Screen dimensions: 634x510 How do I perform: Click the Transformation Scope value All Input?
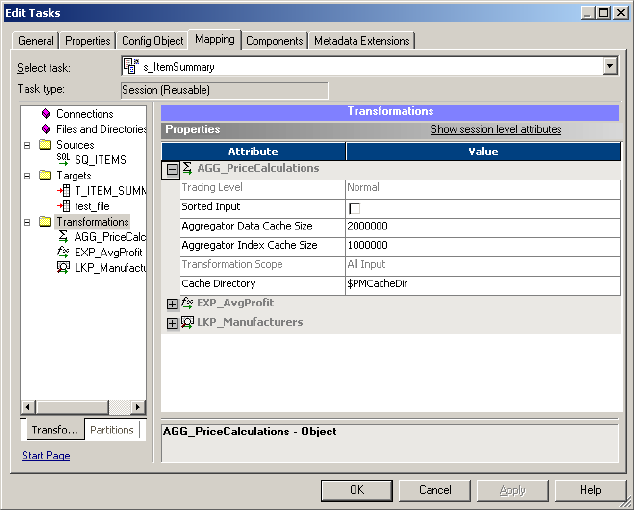(x=483, y=265)
